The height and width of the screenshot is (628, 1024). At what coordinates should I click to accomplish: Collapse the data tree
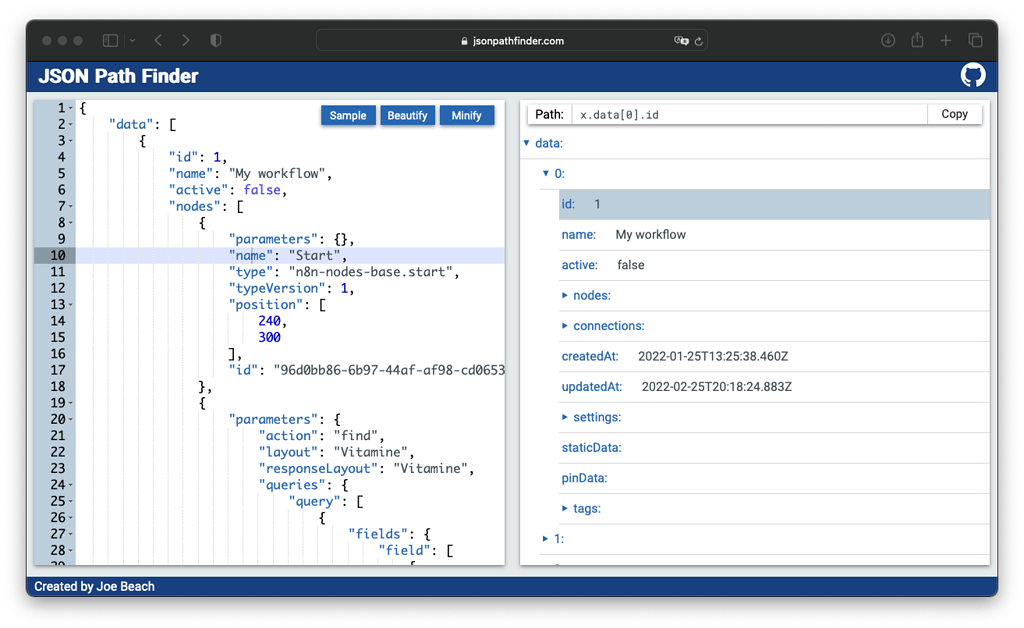coord(527,142)
